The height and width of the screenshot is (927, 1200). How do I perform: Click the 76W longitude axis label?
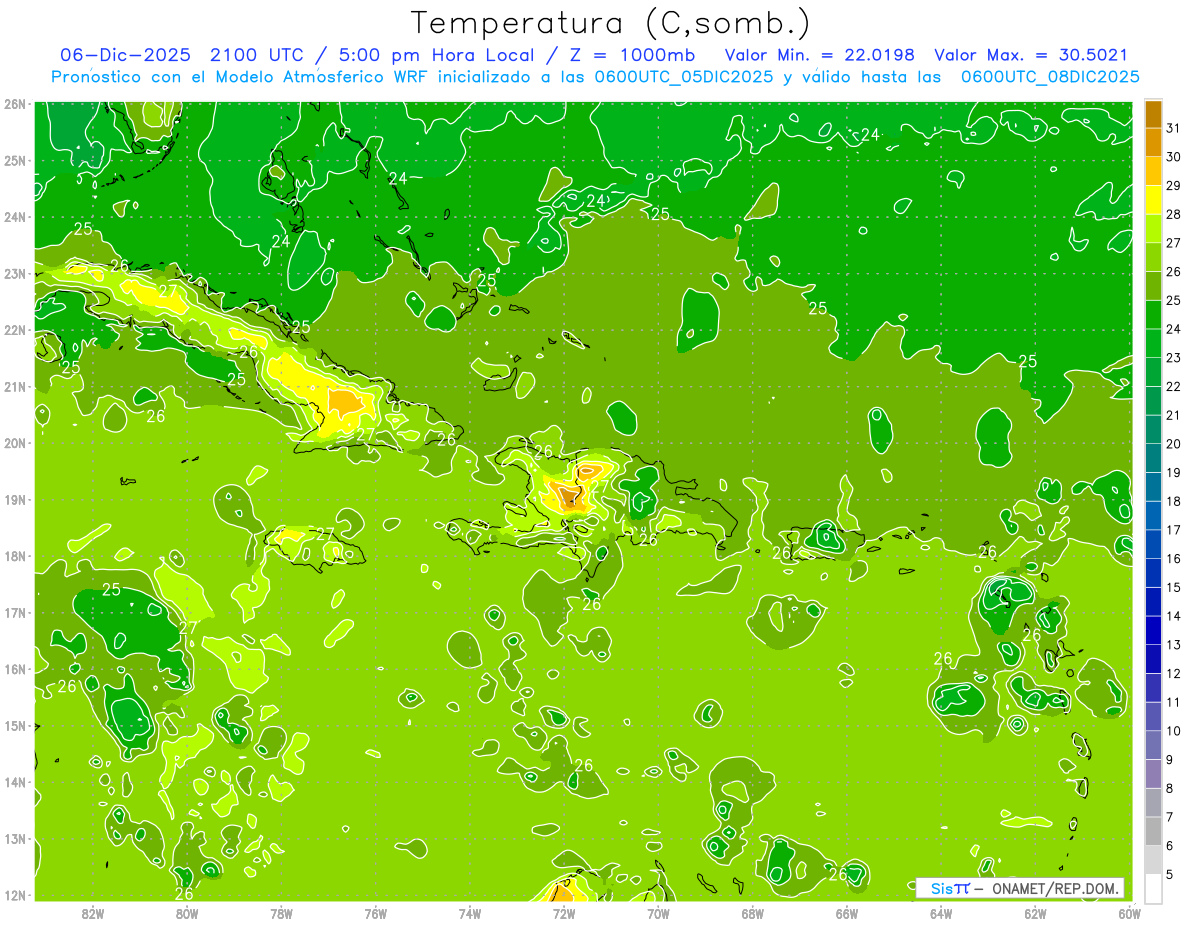tap(375, 912)
